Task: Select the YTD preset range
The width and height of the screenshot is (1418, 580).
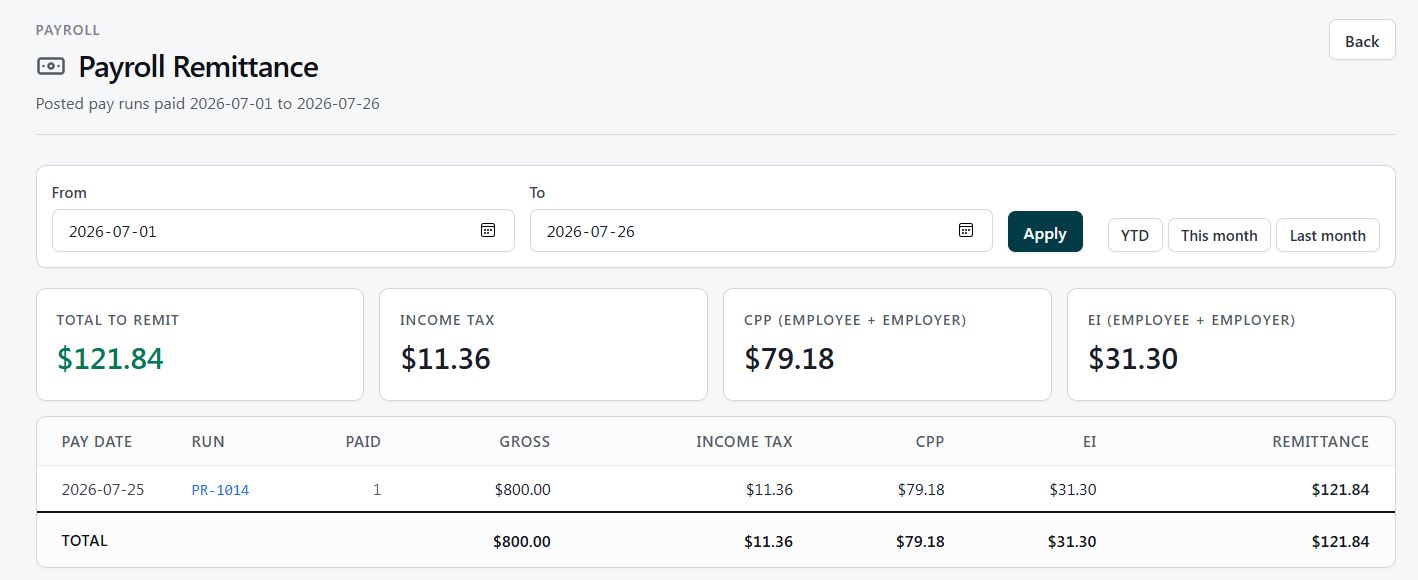Action: click(x=1135, y=236)
